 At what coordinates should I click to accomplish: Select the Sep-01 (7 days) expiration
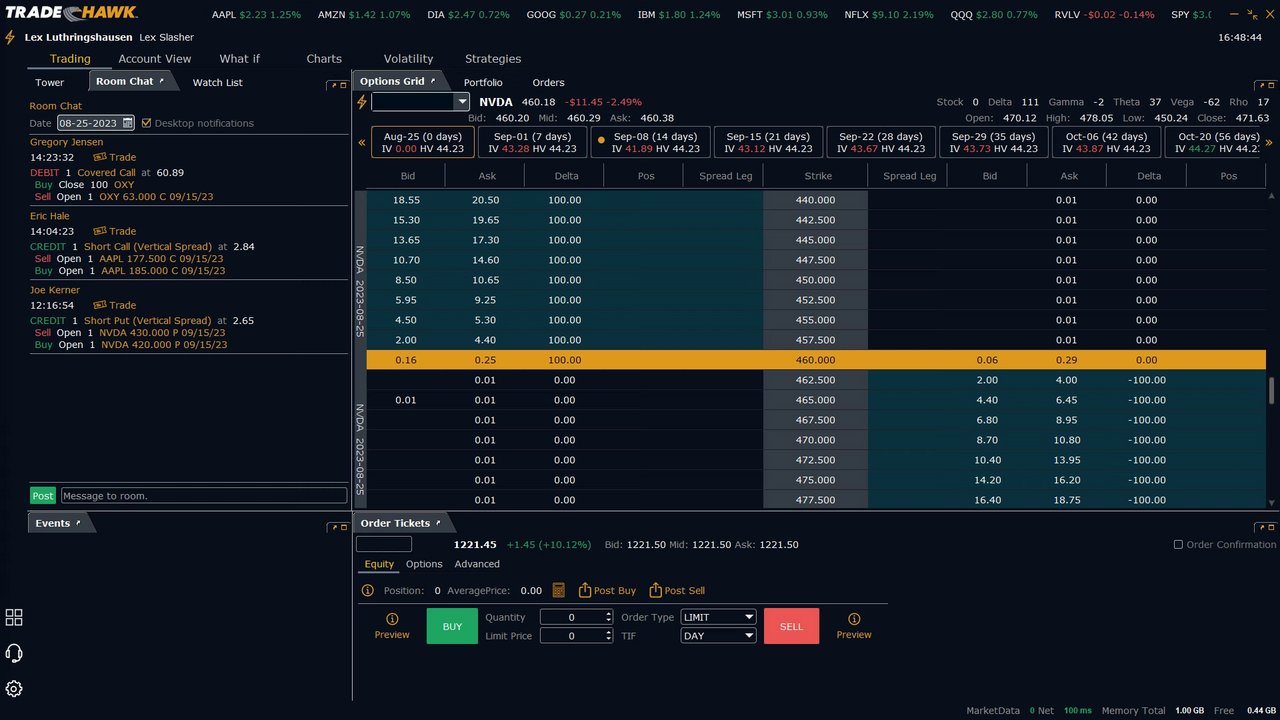[x=532, y=142]
